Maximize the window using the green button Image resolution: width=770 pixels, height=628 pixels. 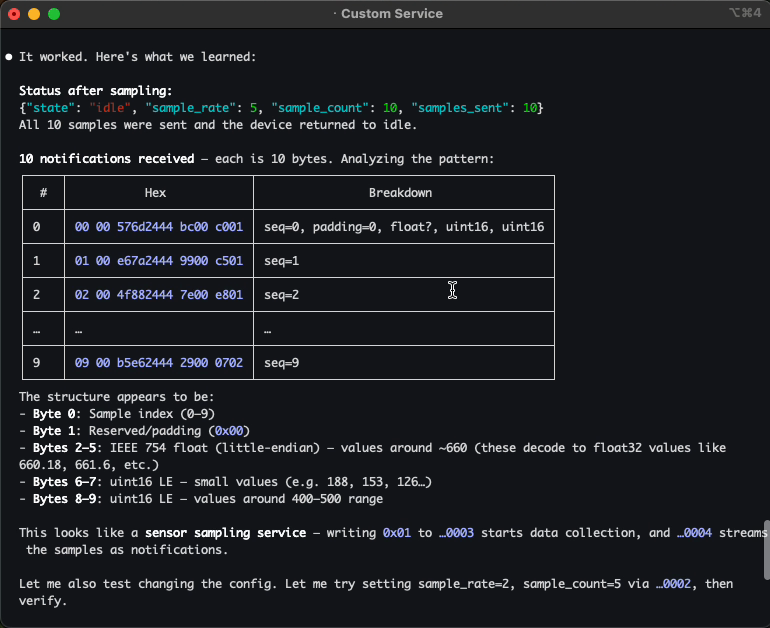[54, 14]
